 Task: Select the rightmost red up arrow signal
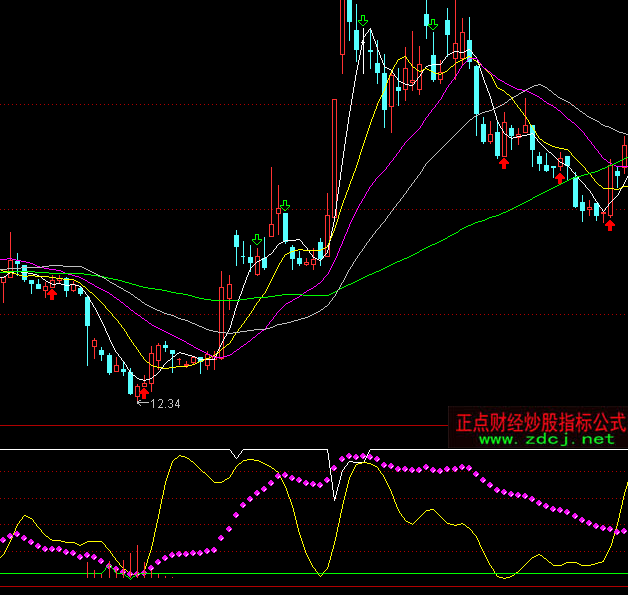point(609,225)
